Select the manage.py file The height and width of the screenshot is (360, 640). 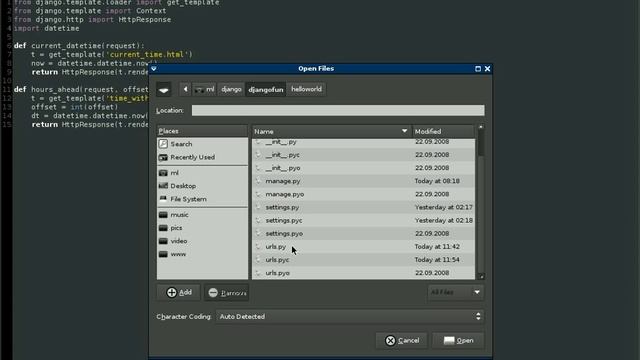click(x=363, y=181)
